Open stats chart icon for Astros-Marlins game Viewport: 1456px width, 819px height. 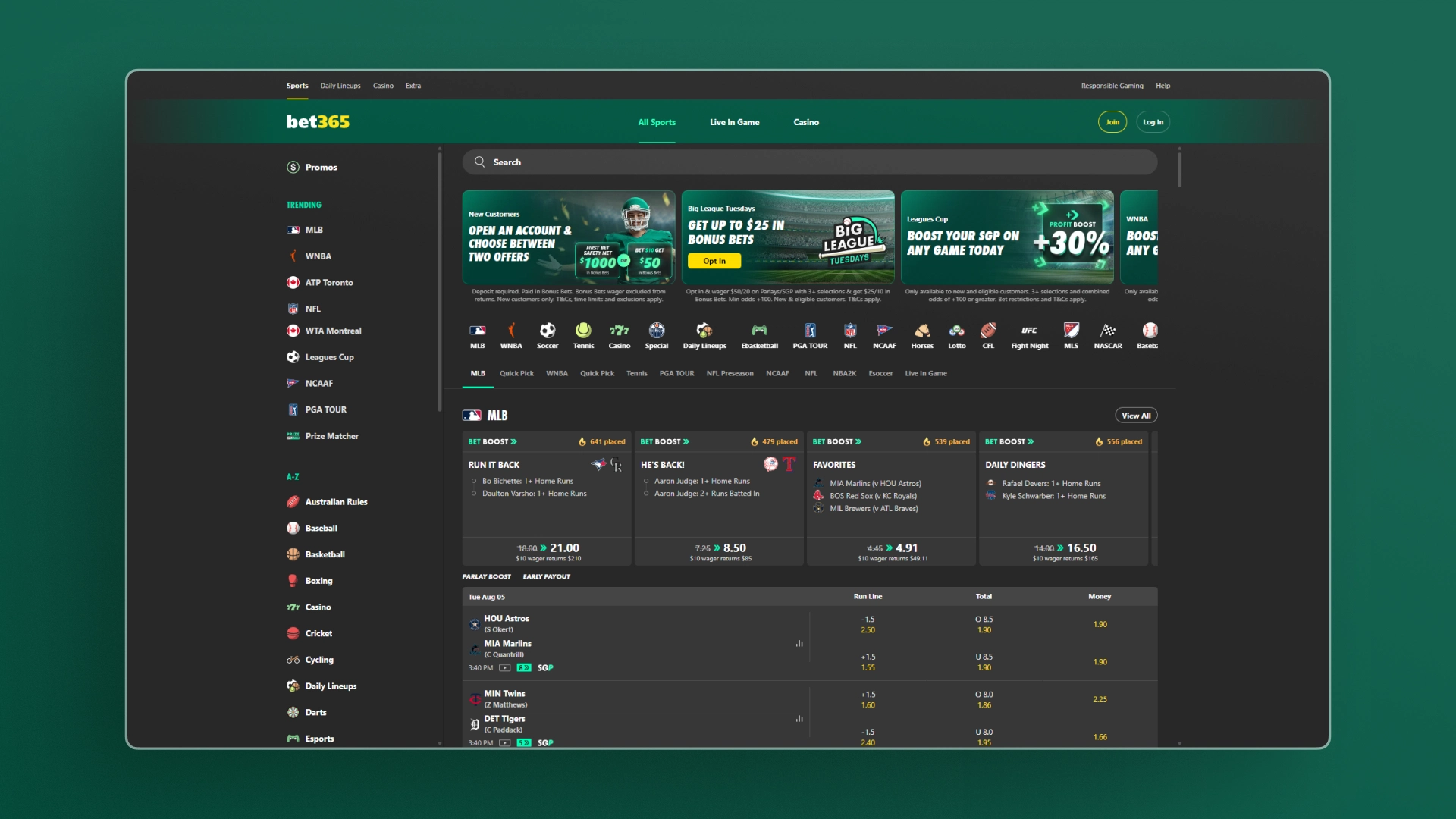pyautogui.click(x=799, y=643)
